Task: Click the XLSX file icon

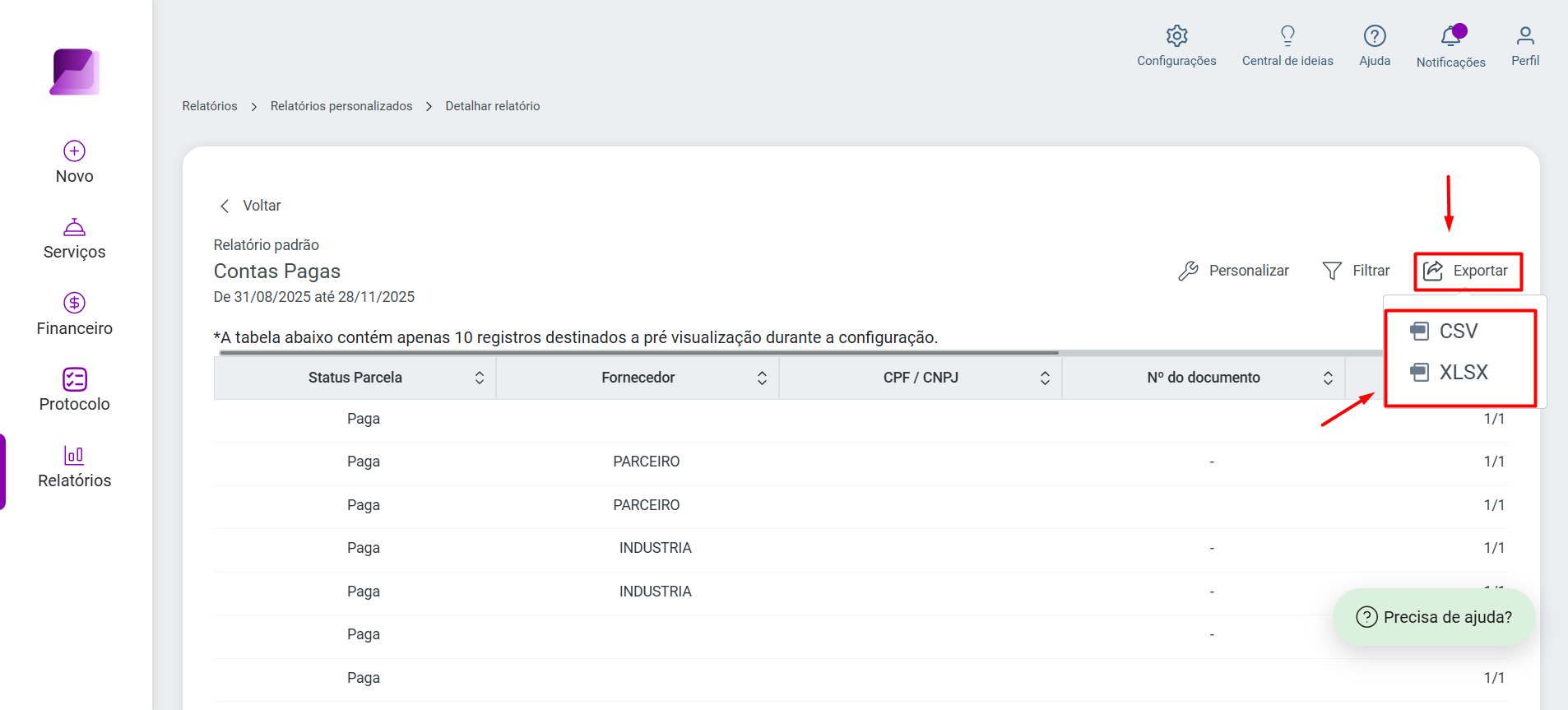Action: (1420, 372)
